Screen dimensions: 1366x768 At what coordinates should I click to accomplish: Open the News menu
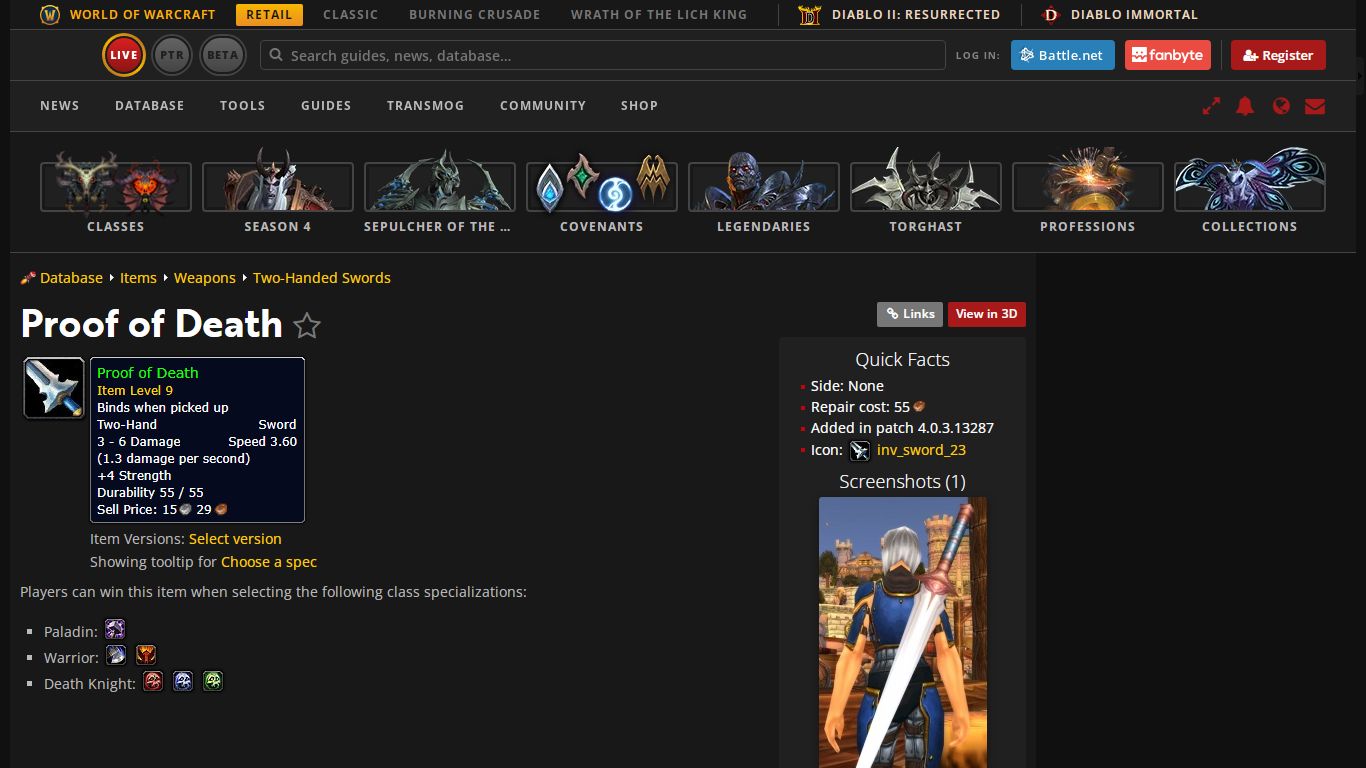click(x=60, y=105)
